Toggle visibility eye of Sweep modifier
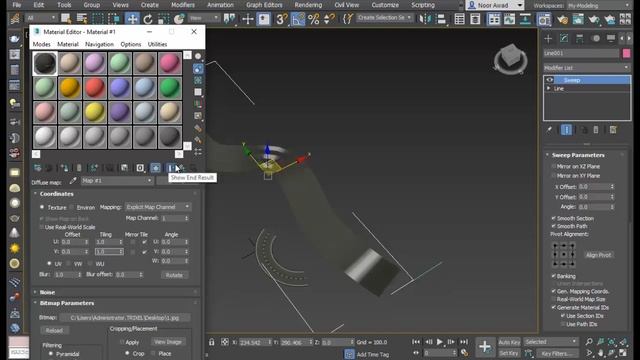The image size is (640, 360). (549, 80)
